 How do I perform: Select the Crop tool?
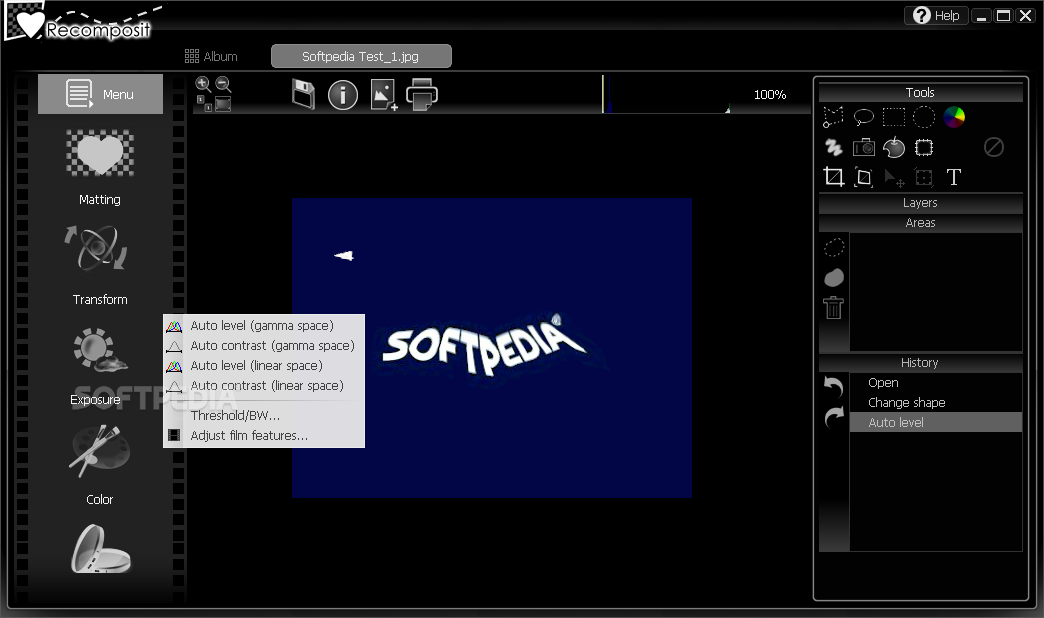point(834,177)
